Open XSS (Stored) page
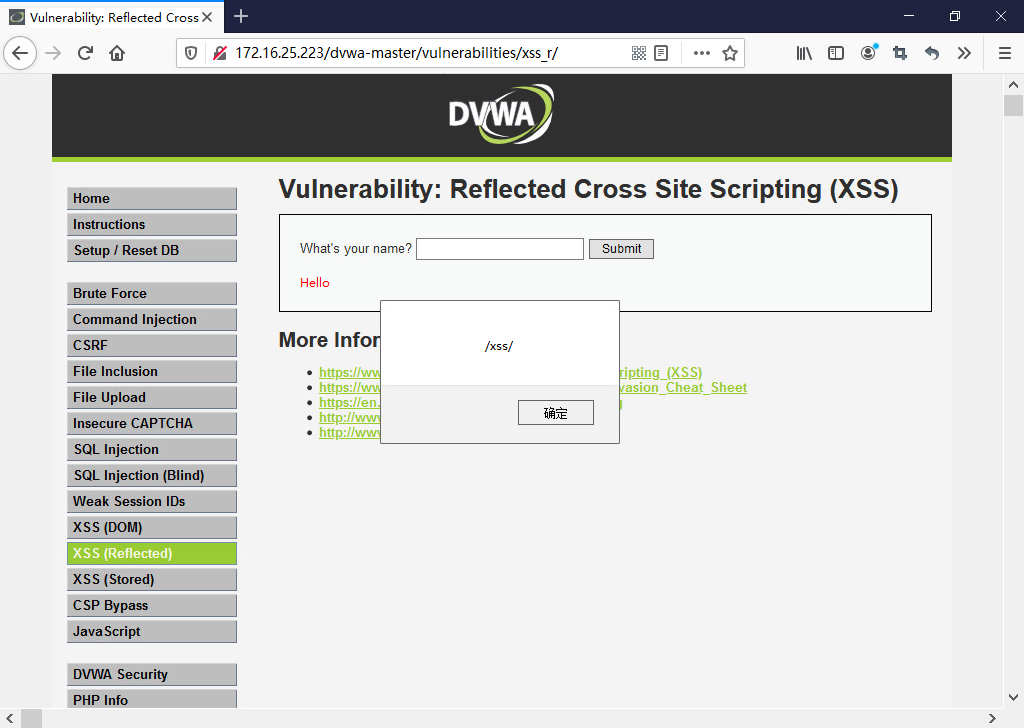Image resolution: width=1024 pixels, height=728 pixels. 152,580
